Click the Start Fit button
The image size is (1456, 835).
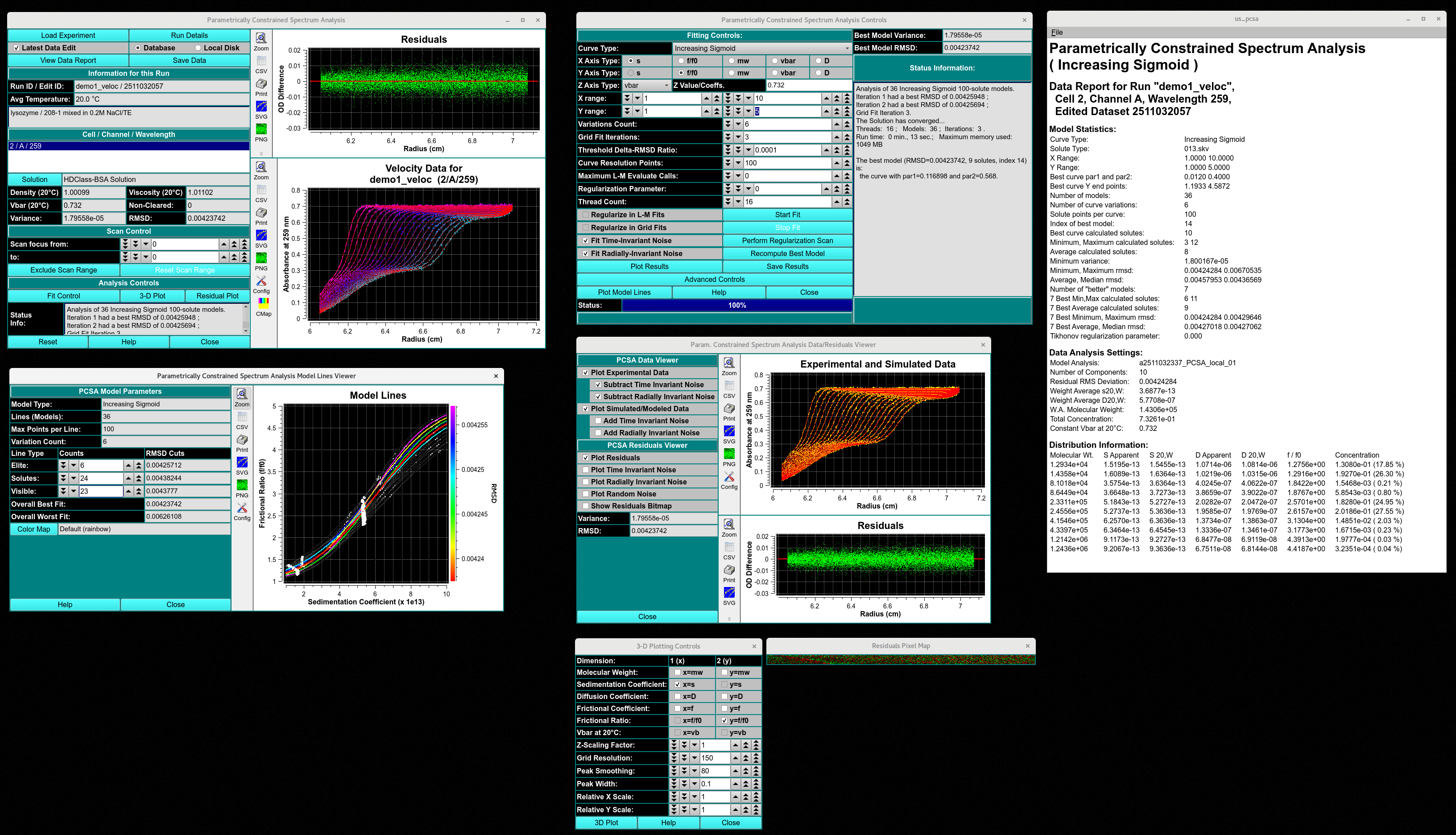pos(787,215)
